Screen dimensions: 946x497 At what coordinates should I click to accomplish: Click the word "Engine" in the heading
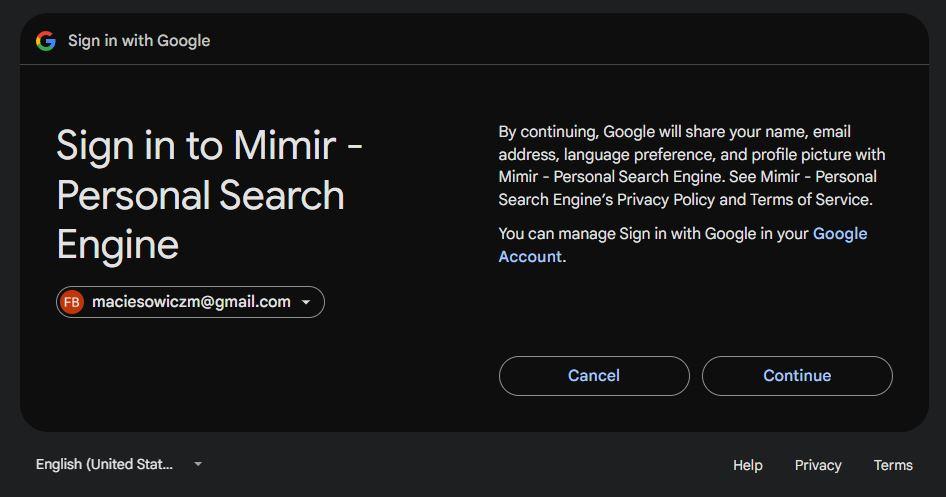(x=117, y=245)
